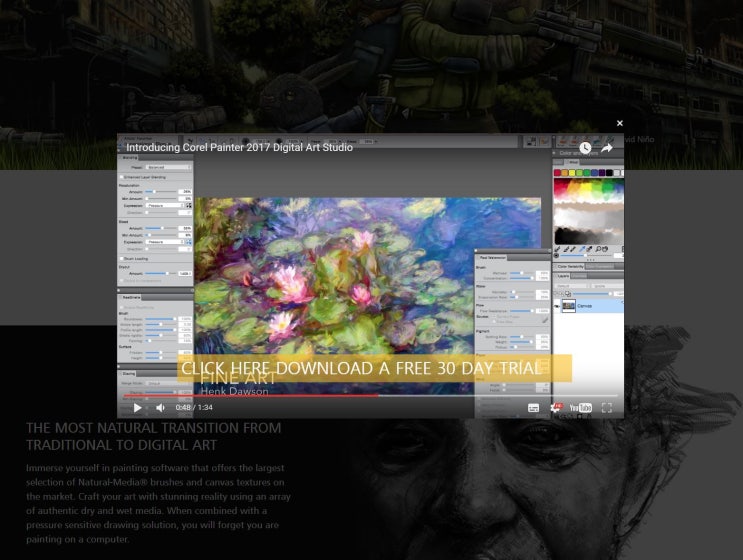
Task: Open the video on YouTube via logo
Action: [580, 407]
